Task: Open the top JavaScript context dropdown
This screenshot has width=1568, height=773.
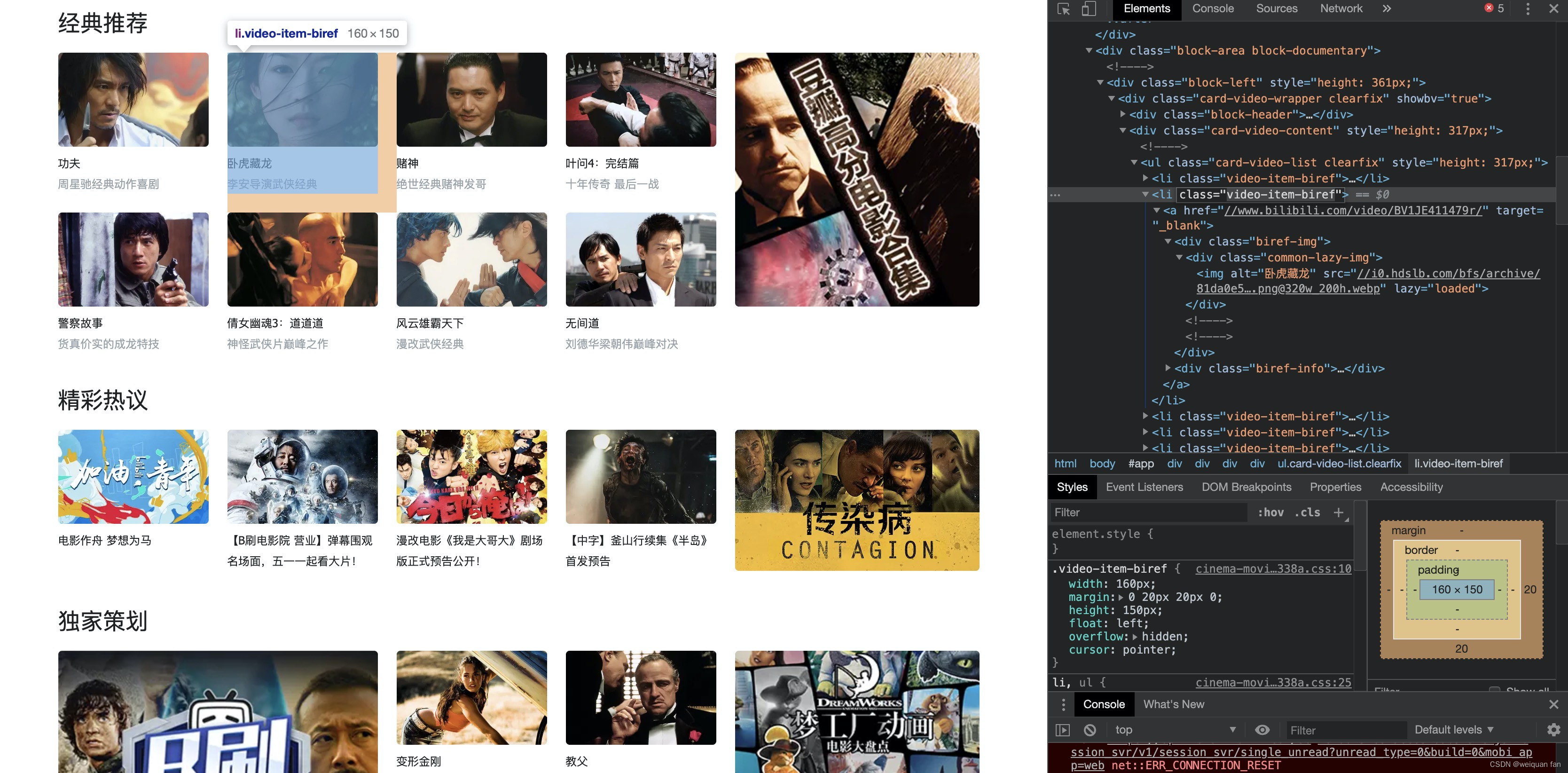Action: point(1175,730)
